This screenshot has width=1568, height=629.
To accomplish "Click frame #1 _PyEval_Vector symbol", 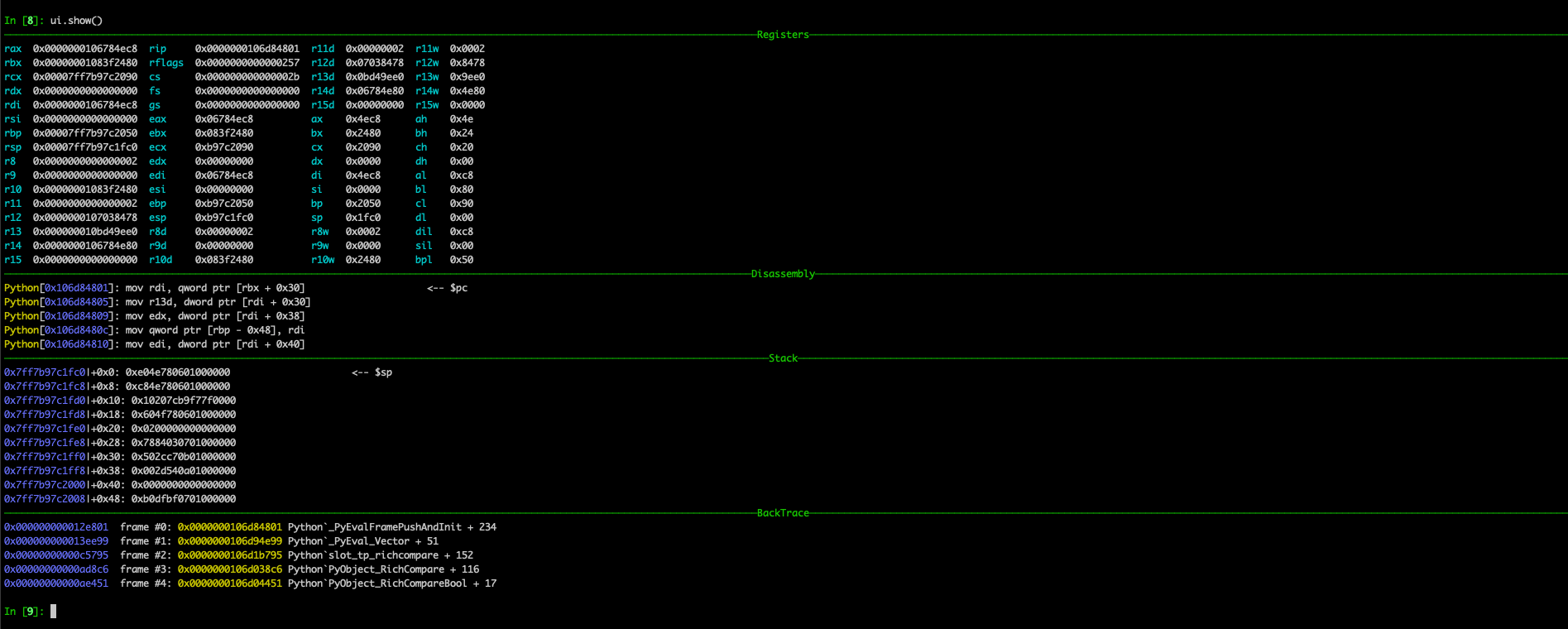I will (x=362, y=541).
